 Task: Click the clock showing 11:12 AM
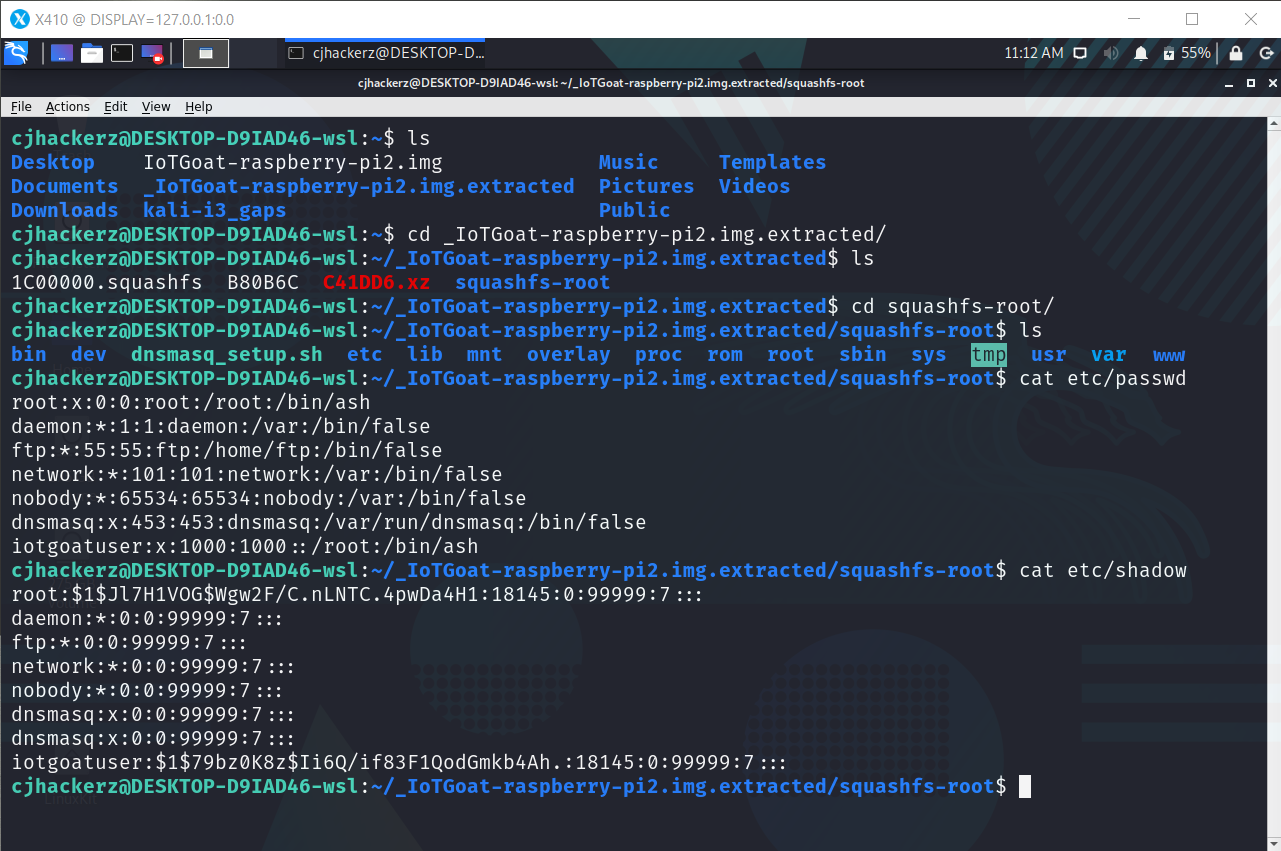coord(1033,54)
